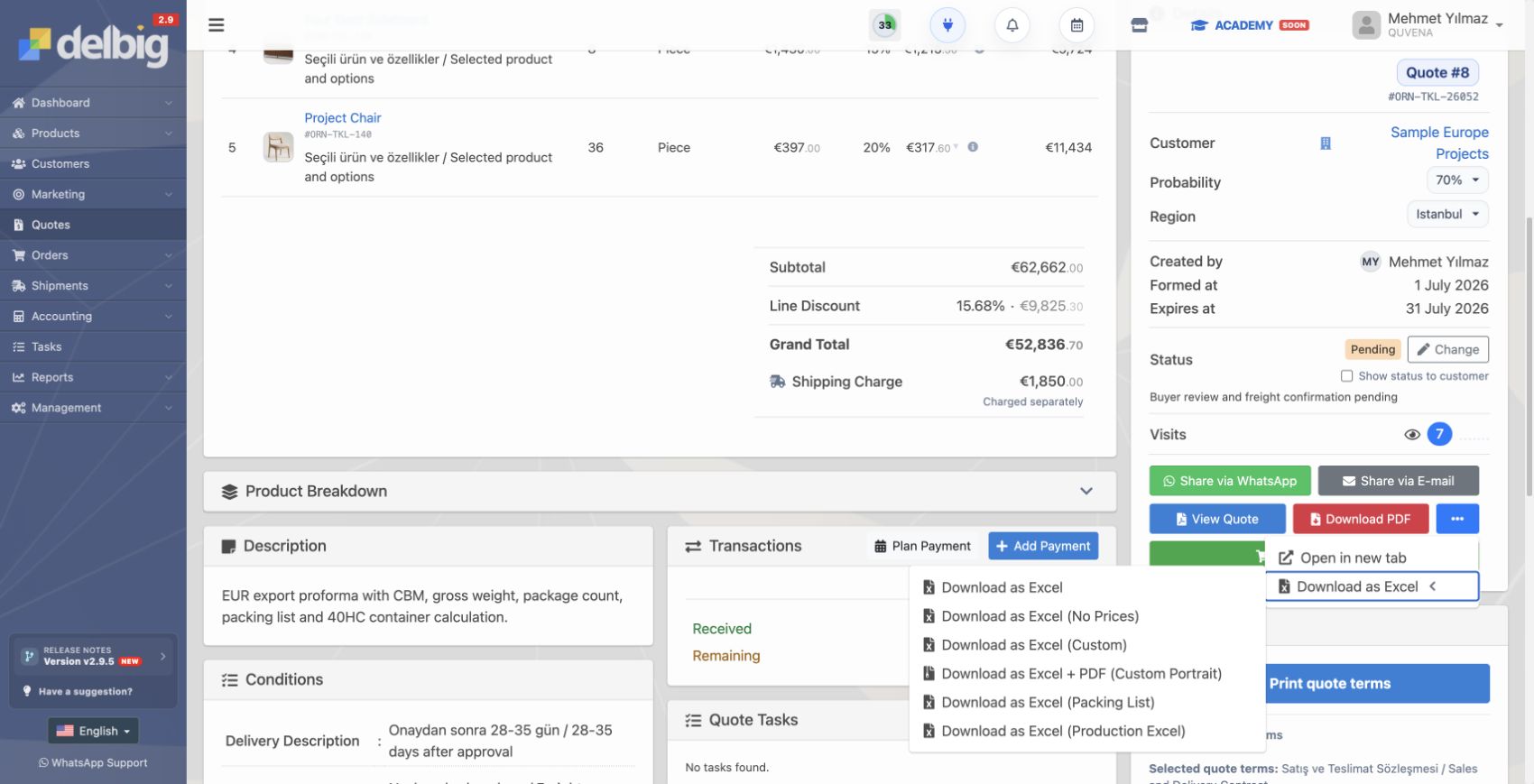This screenshot has height=784, width=1534.
Task: Click the Download PDF button
Action: point(1361,519)
